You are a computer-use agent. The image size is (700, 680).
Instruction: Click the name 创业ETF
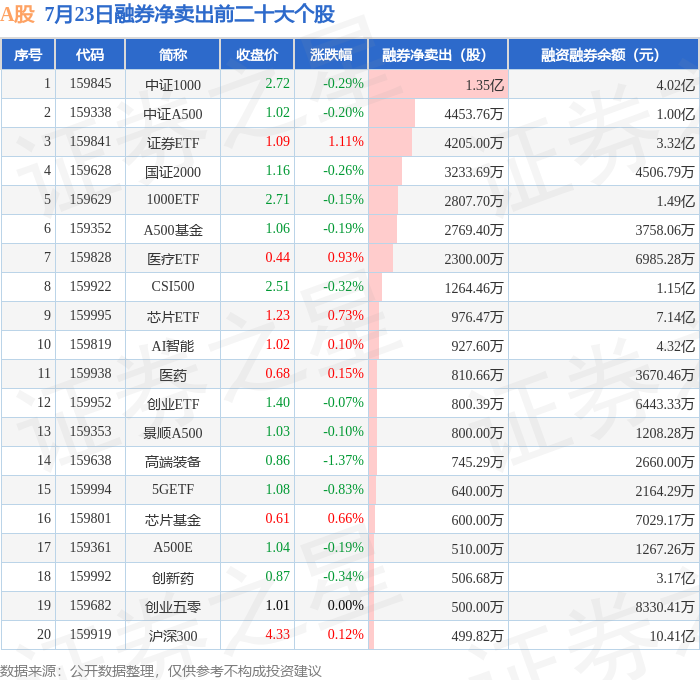point(173,404)
